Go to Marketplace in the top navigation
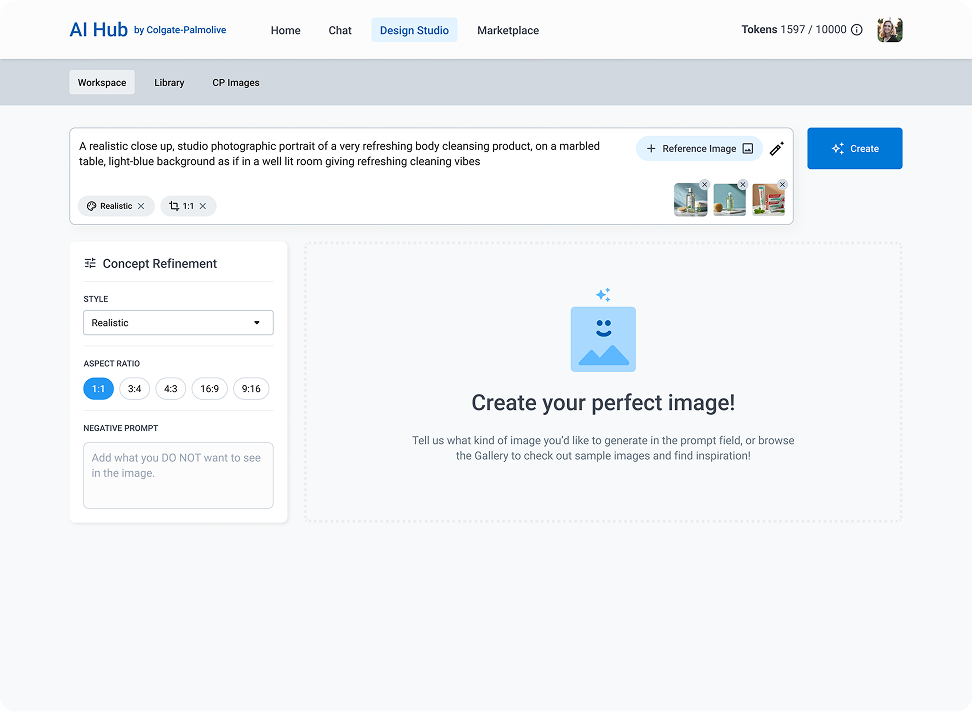The height and width of the screenshot is (712, 972). (x=507, y=30)
